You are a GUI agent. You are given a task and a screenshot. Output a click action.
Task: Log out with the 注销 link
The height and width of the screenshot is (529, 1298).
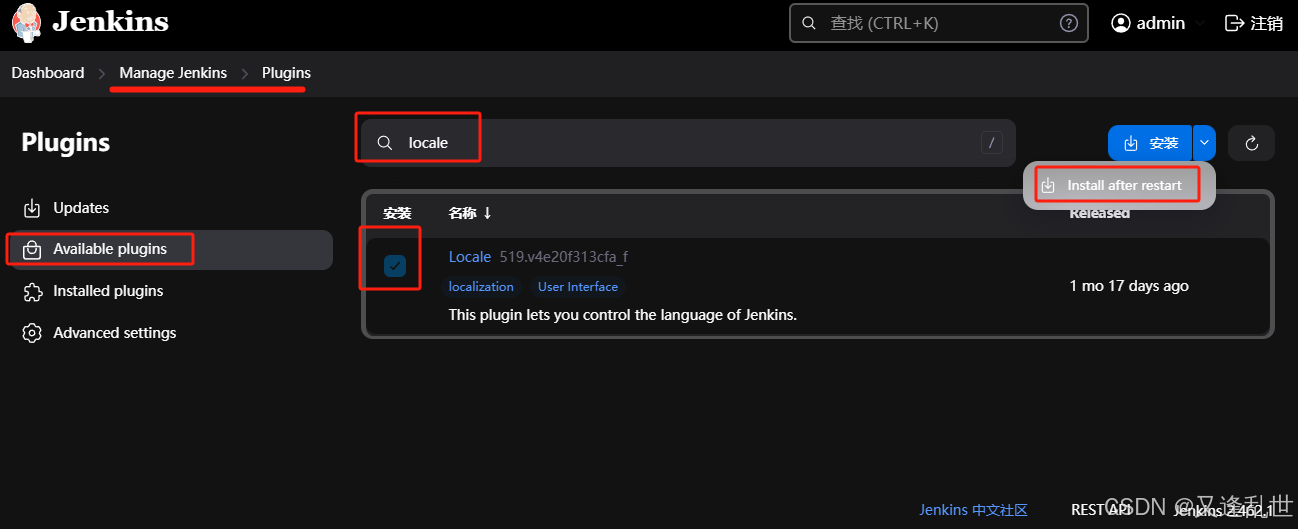tap(1267, 23)
